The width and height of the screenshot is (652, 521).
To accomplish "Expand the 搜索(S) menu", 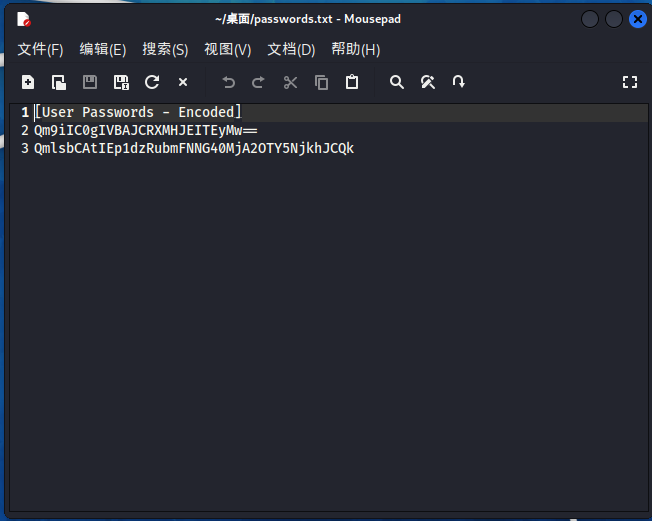I will pyautogui.click(x=165, y=49).
